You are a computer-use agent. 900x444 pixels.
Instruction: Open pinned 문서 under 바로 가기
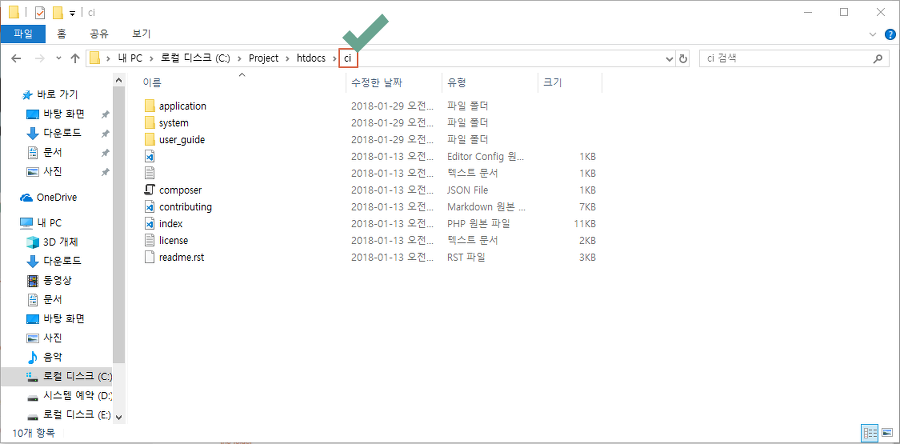click(x=53, y=153)
